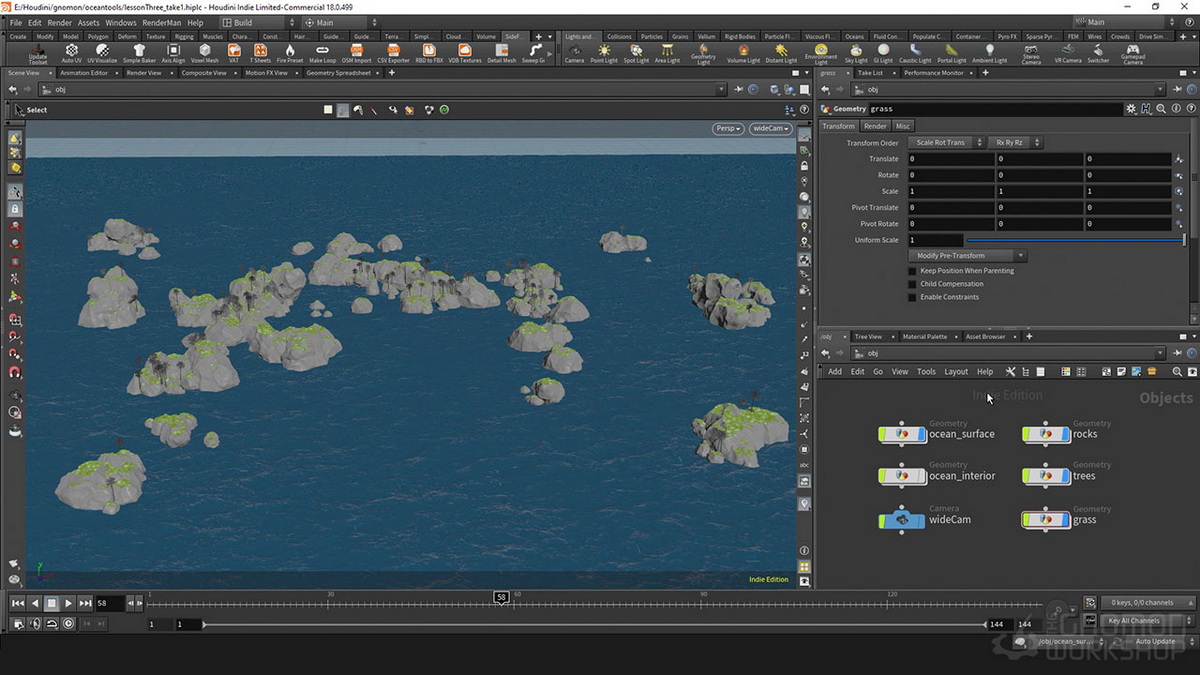Click the Gamepad Camera shelf tool
Viewport: 1200px width, 675px height.
(x=1132, y=54)
